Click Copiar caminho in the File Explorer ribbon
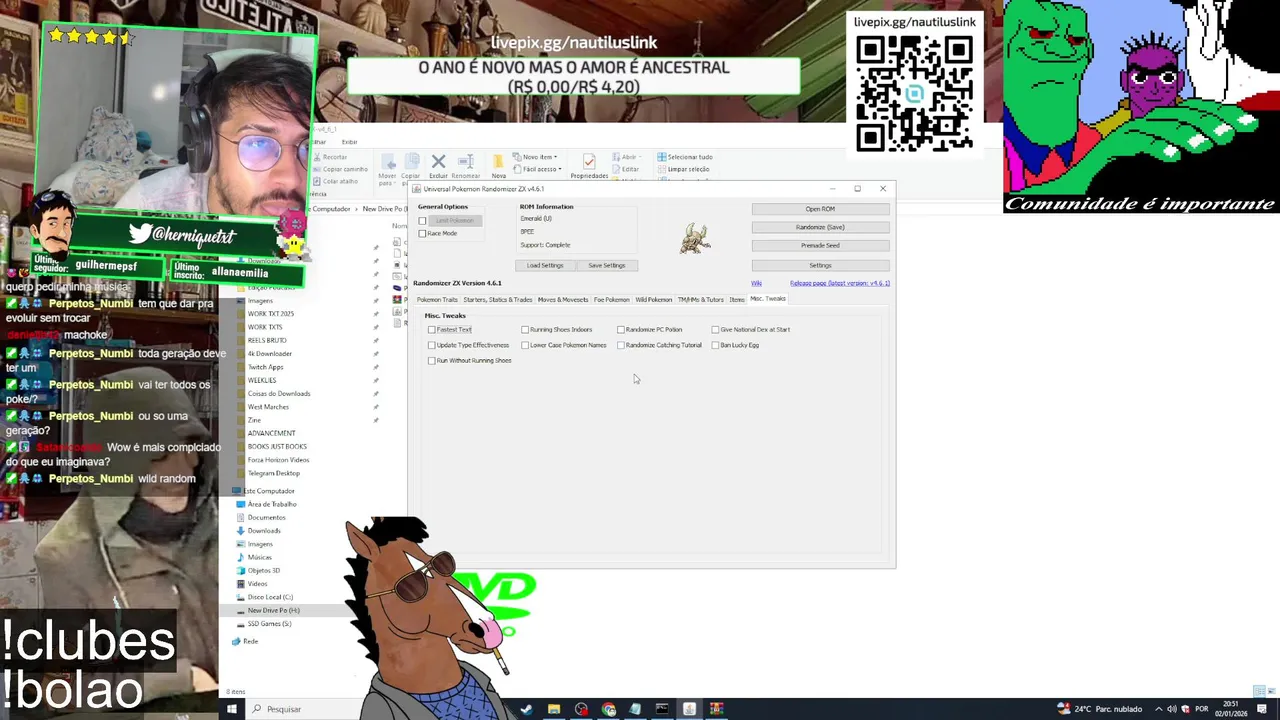The height and width of the screenshot is (720, 1280). pyautogui.click(x=339, y=169)
